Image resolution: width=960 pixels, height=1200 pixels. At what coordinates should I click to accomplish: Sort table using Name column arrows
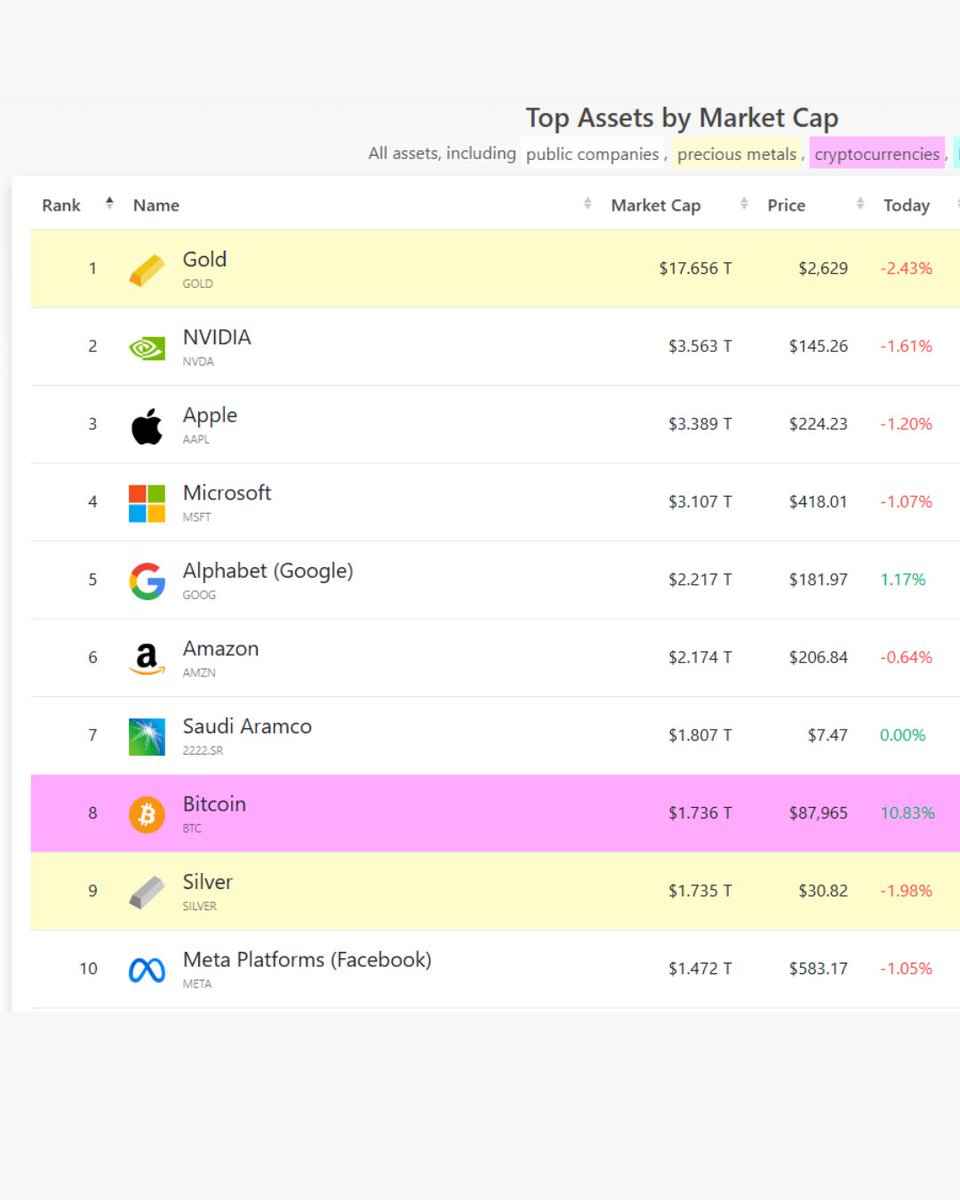click(x=587, y=204)
